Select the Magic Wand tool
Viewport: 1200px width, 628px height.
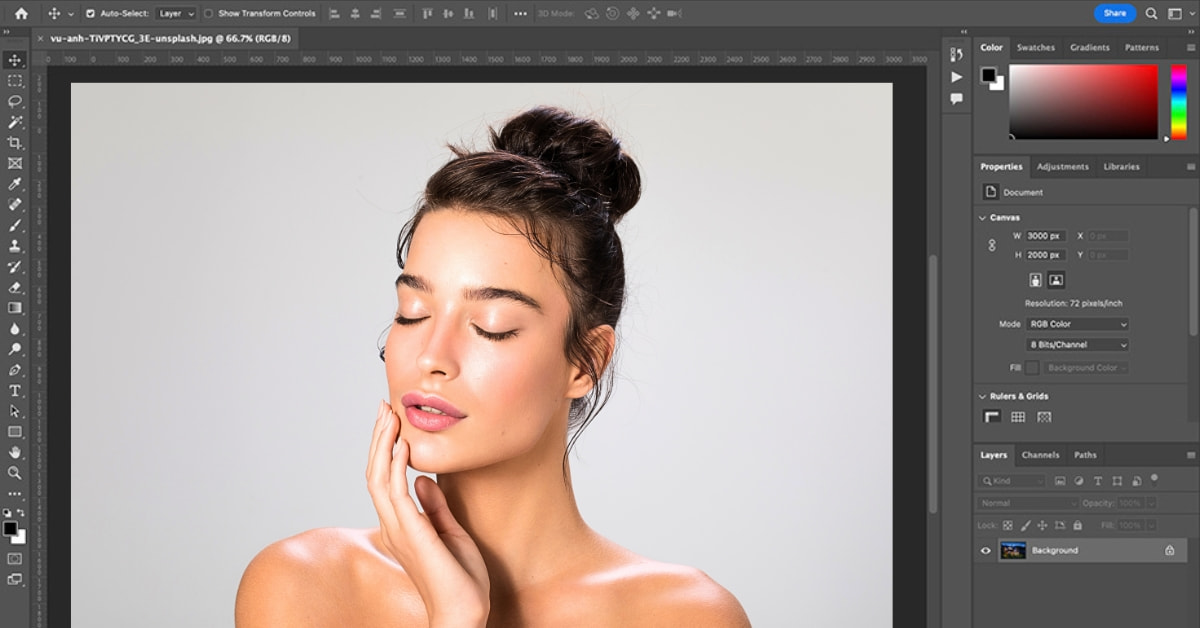point(15,122)
